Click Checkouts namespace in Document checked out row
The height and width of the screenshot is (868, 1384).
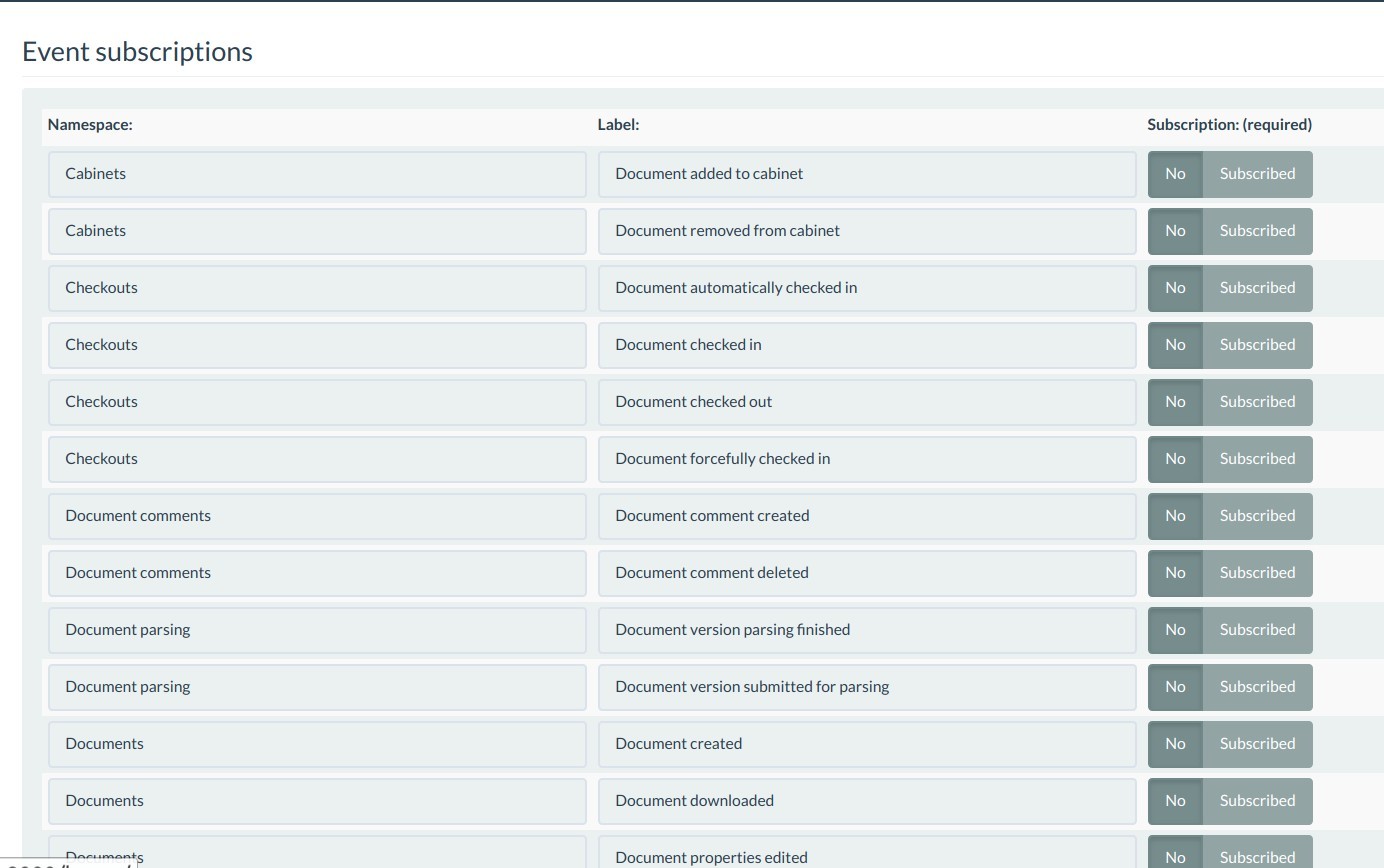click(x=317, y=402)
